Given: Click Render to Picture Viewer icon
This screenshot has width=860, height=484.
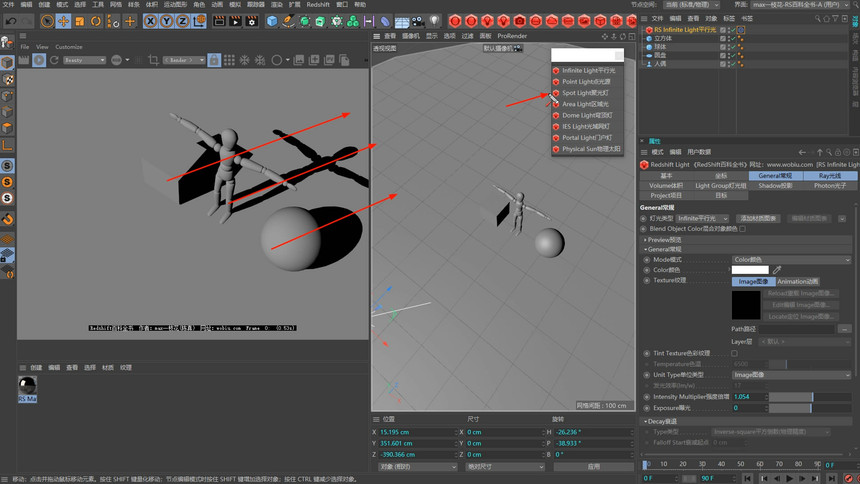Looking at the screenshot, I should (235, 21).
